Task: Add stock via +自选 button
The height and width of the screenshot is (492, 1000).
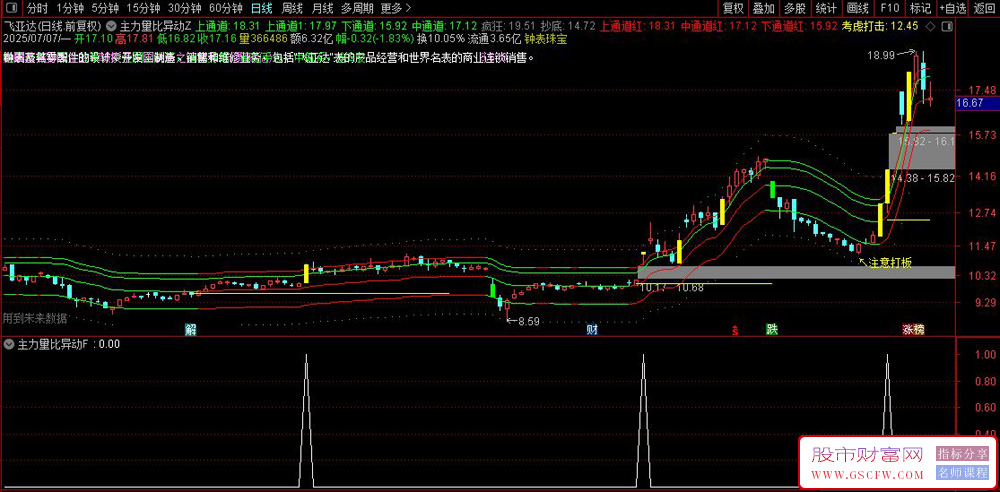Action: pos(953,8)
